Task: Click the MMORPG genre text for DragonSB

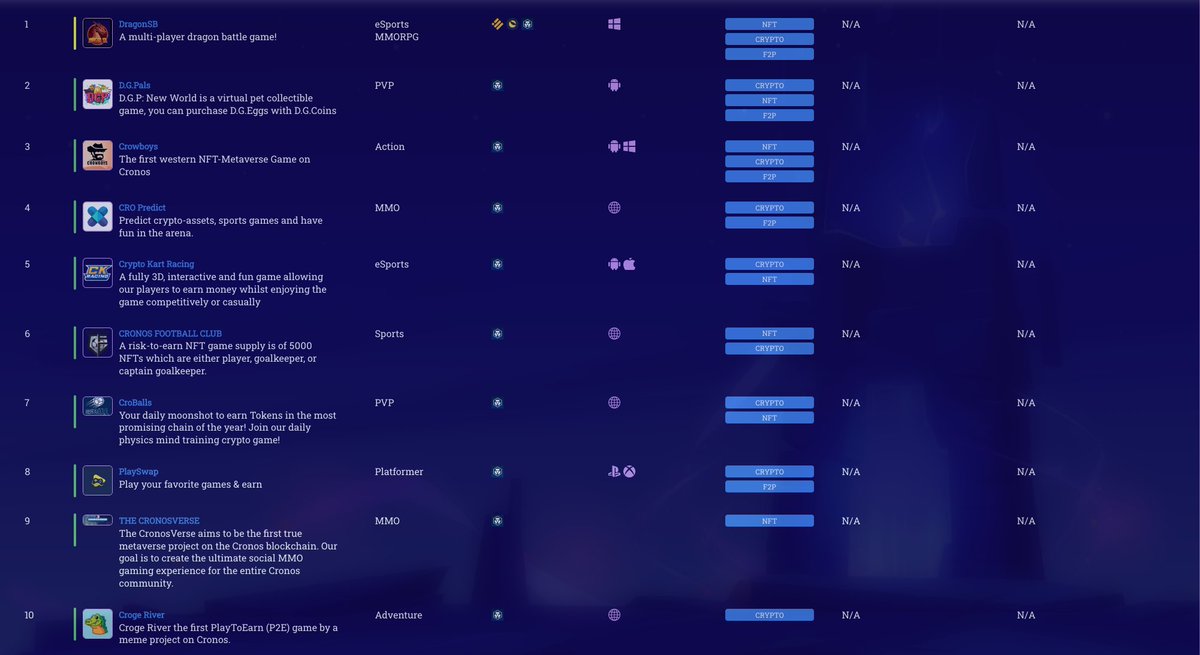Action: coord(398,37)
